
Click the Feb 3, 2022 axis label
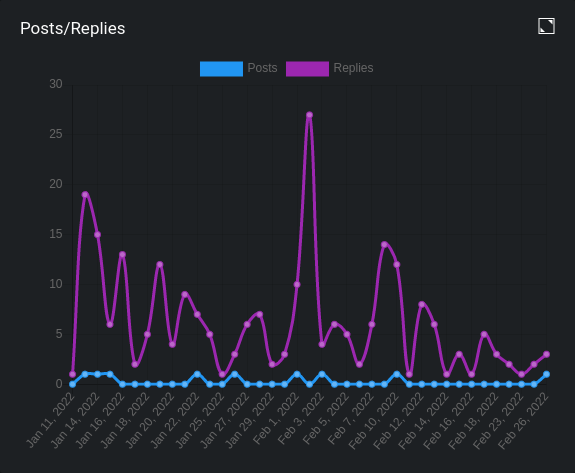pyautogui.click(x=301, y=418)
